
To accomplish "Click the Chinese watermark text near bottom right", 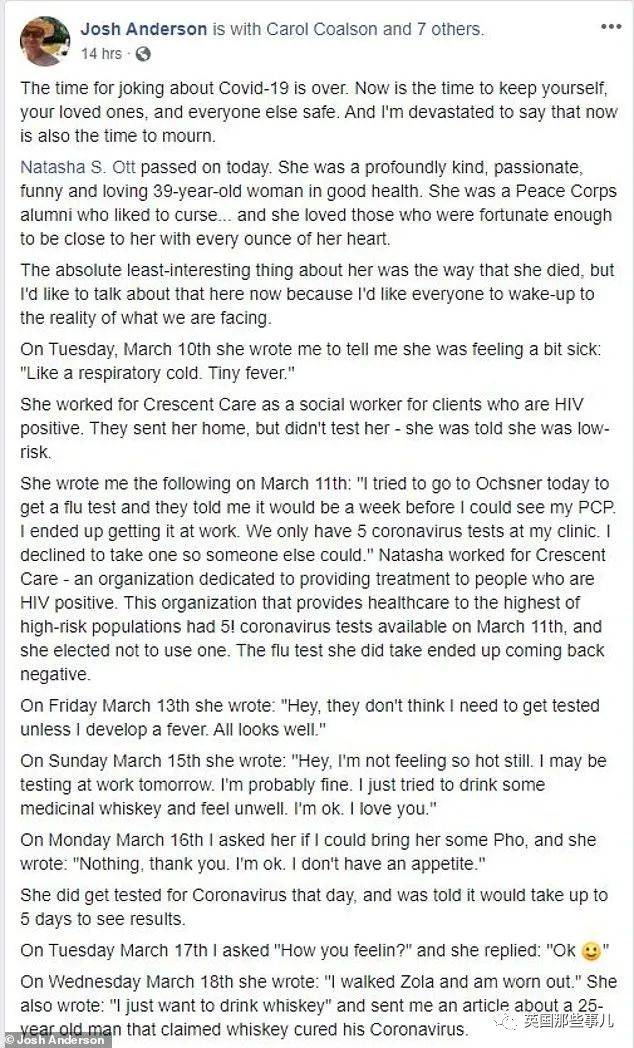I will tap(569, 1021).
